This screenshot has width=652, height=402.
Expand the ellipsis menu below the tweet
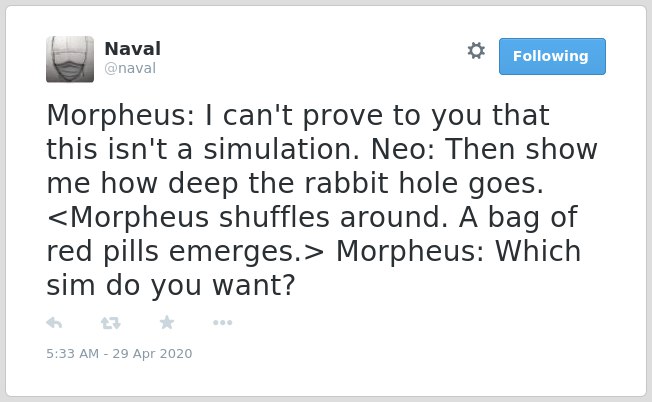(x=222, y=323)
